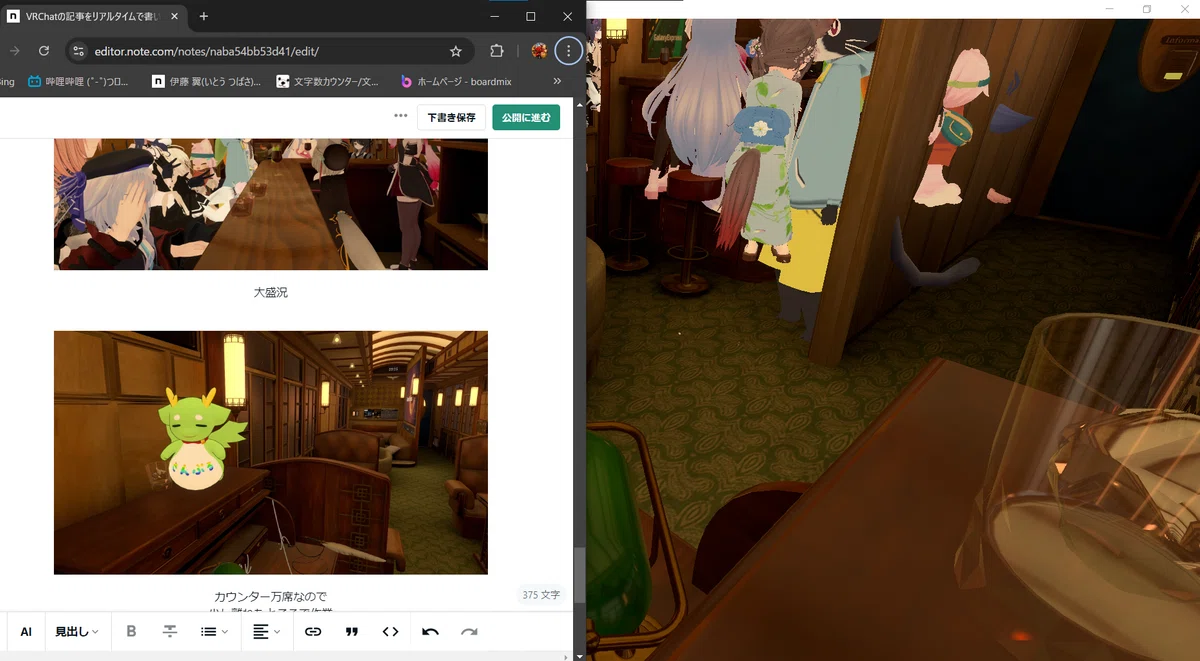The height and width of the screenshot is (661, 1200).
Task: Open the bullet list style dropdown
Action: (214, 632)
